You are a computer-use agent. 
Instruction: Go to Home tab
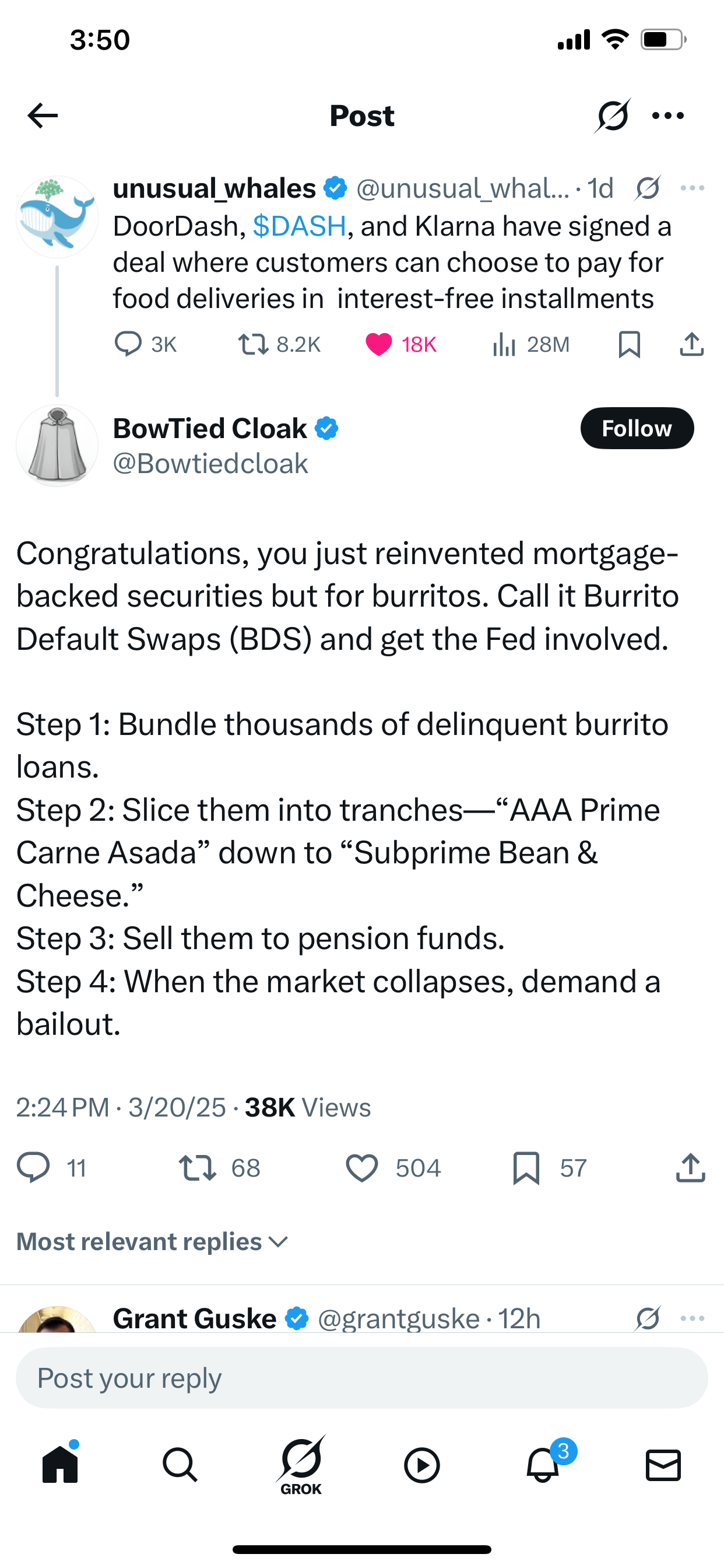[60, 1465]
